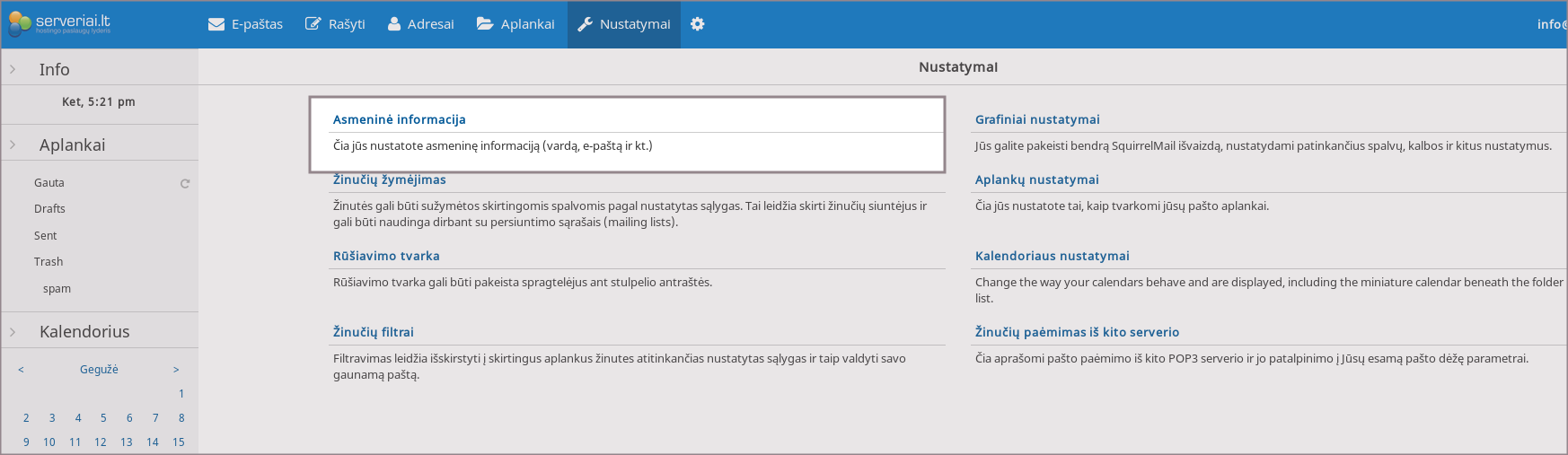Open the spam folder
Viewport: 1568px width, 455px height.
click(57, 289)
